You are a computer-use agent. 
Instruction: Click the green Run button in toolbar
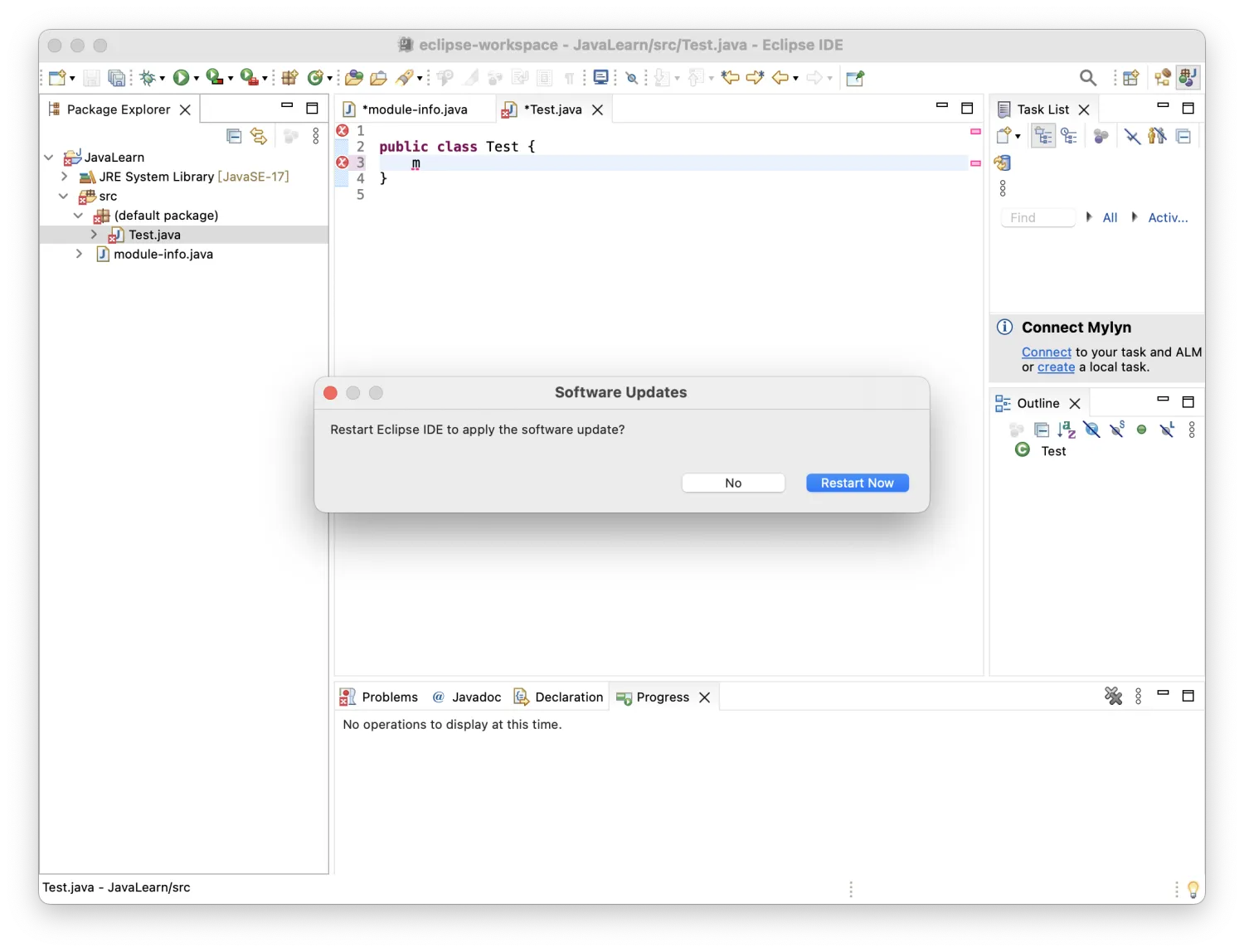(180, 77)
